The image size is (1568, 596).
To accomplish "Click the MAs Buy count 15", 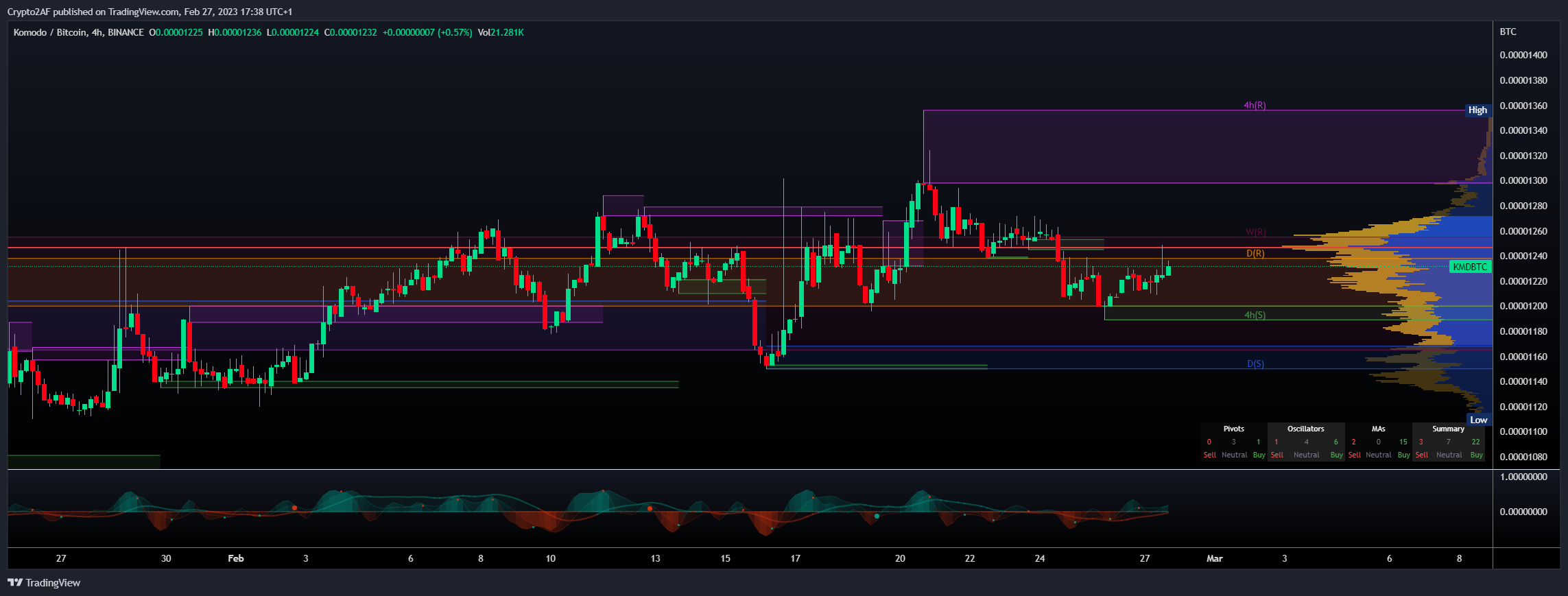I will 1403,442.
